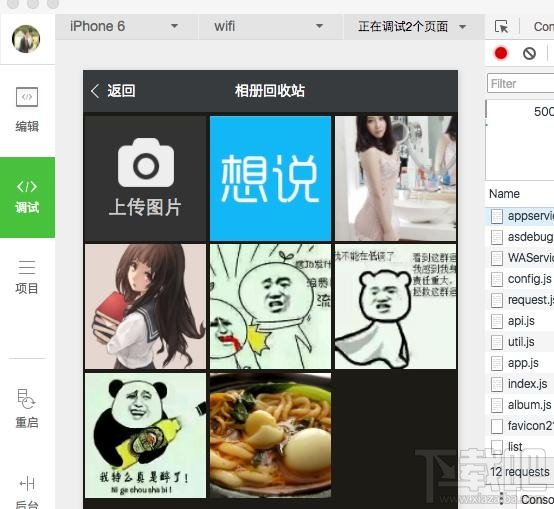Select the 调试 debug sidebar item
The height and width of the screenshot is (509, 554).
[27, 197]
